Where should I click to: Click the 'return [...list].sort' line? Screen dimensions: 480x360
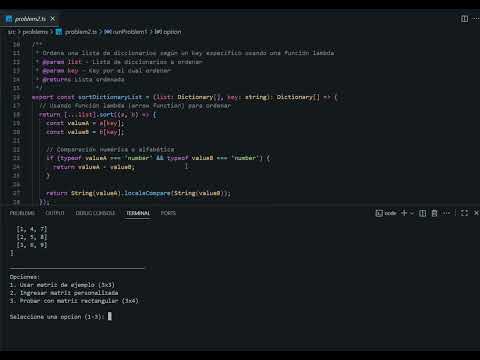(97, 115)
